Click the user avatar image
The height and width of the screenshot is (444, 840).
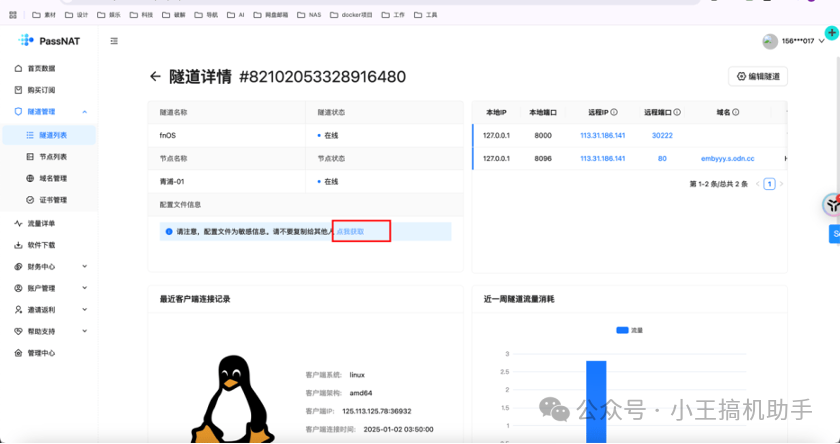click(x=769, y=41)
